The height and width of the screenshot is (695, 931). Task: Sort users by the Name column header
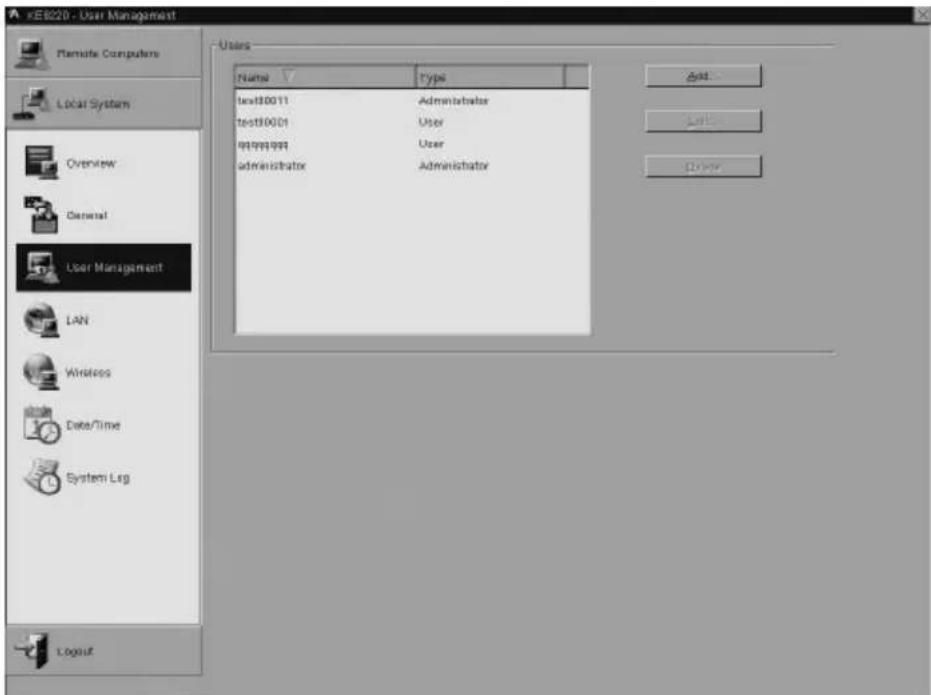[x=325, y=77]
